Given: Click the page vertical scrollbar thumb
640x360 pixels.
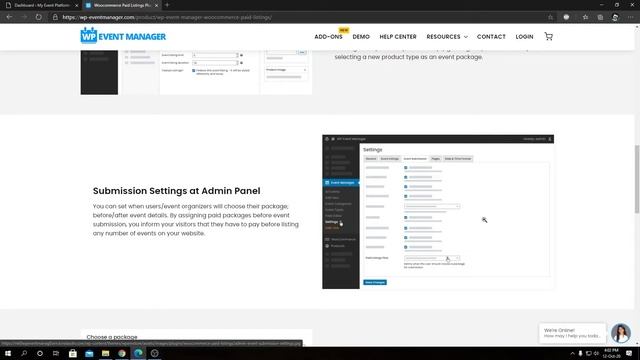Looking at the screenshot, I should pyautogui.click(x=637, y=179).
